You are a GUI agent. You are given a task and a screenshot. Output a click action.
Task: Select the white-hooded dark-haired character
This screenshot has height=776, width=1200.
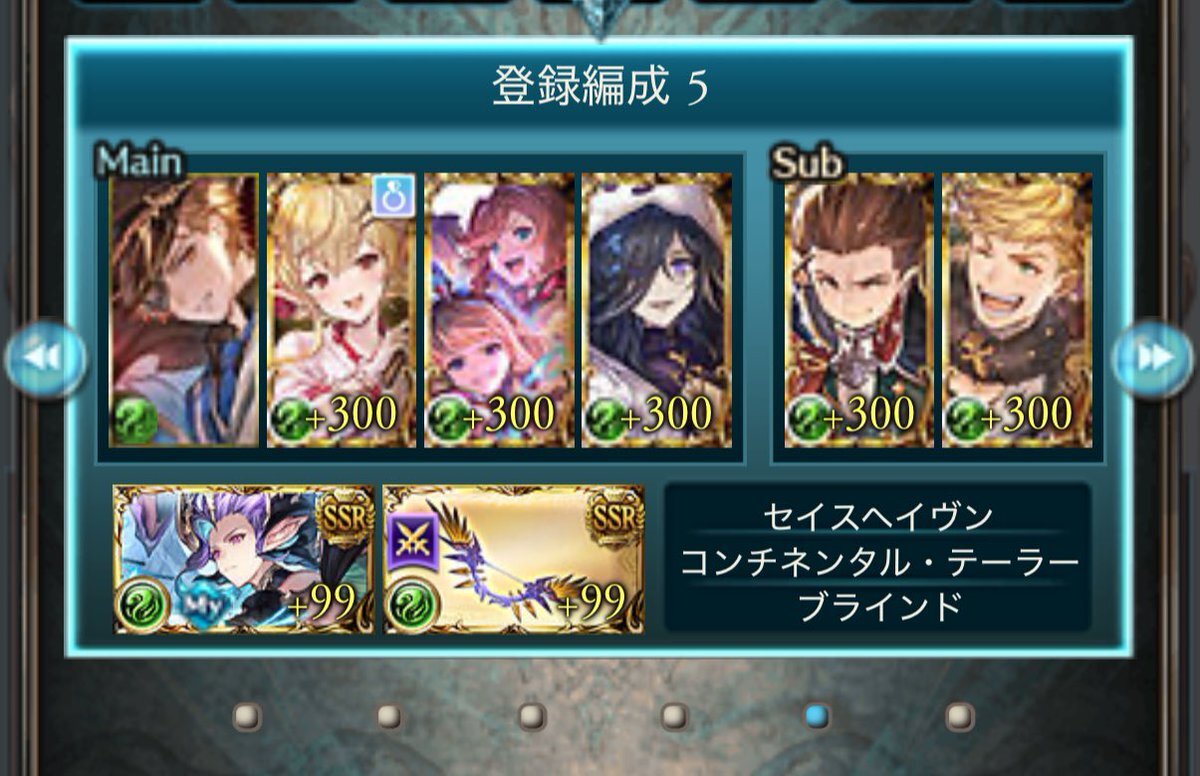[x=657, y=310]
